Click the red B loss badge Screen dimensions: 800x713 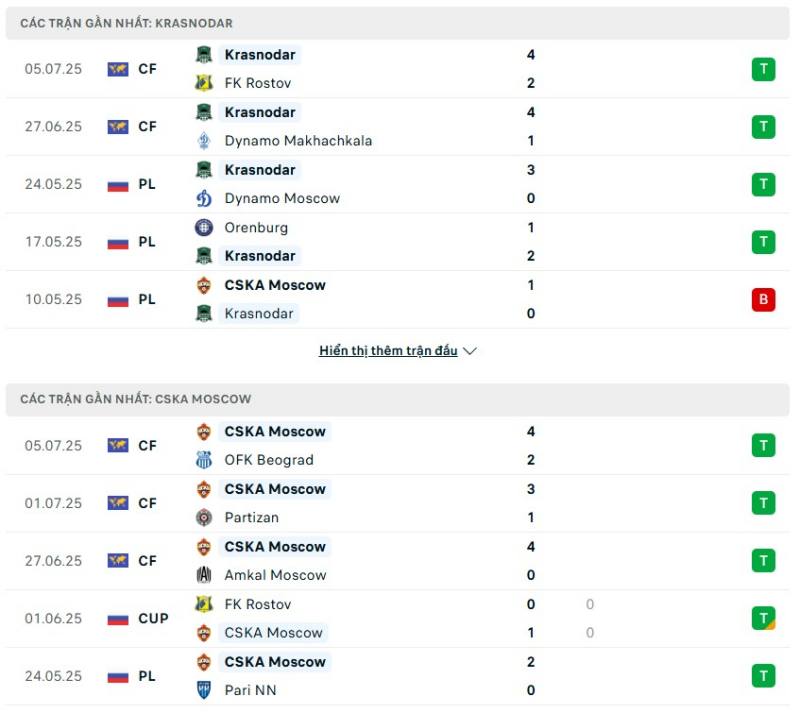click(x=763, y=300)
